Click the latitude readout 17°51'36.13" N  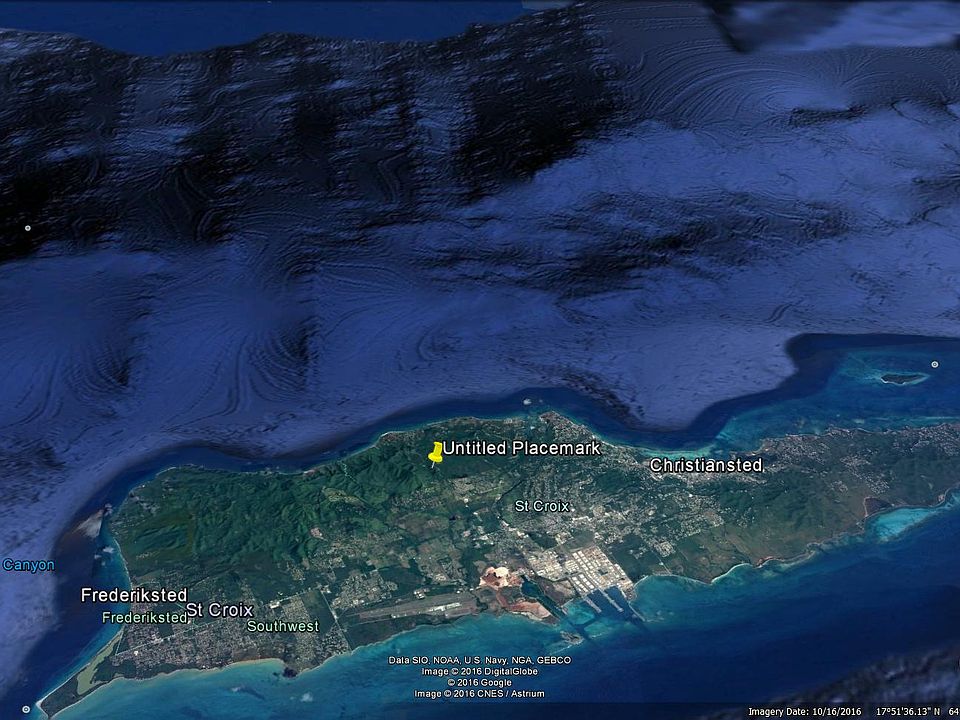(909, 712)
